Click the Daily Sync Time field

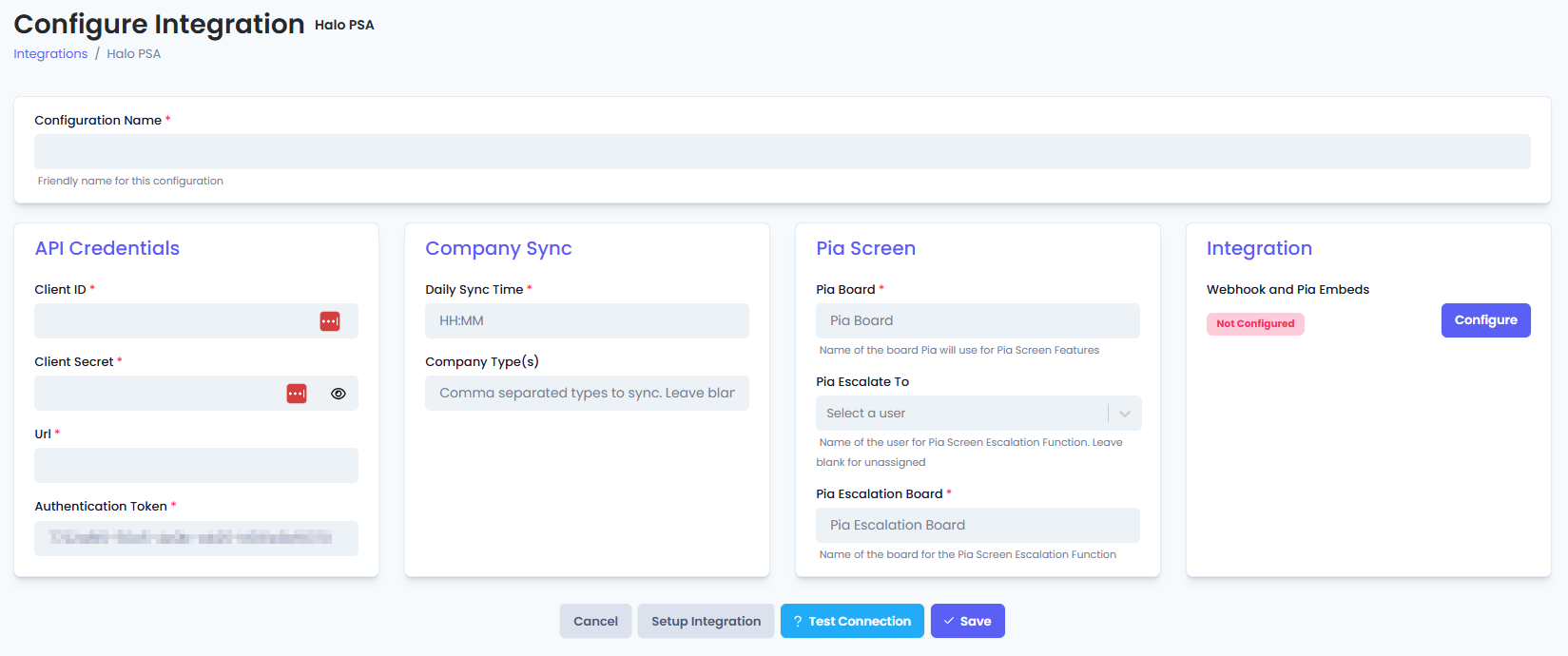587,321
